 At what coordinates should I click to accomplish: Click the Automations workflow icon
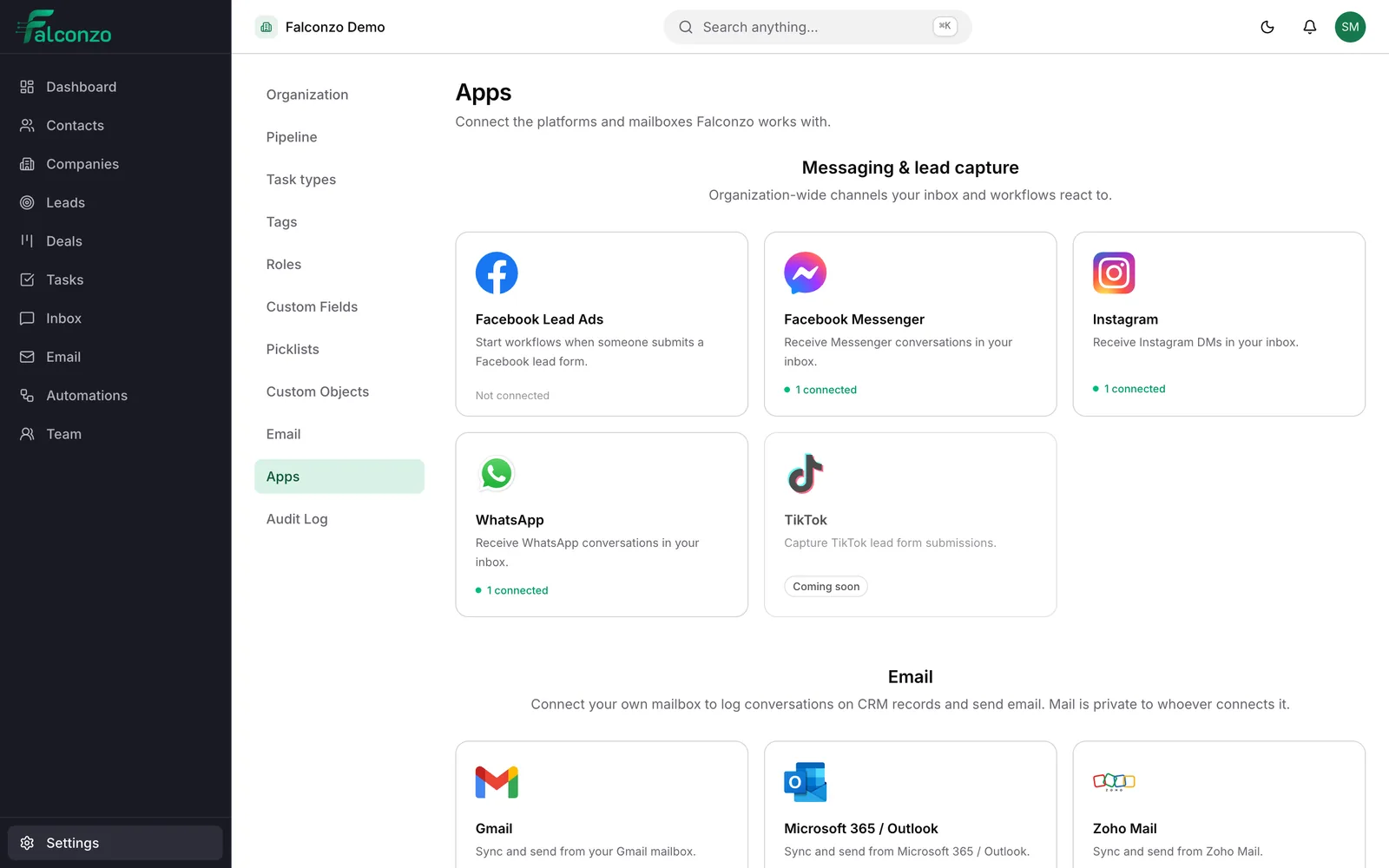tap(27, 396)
